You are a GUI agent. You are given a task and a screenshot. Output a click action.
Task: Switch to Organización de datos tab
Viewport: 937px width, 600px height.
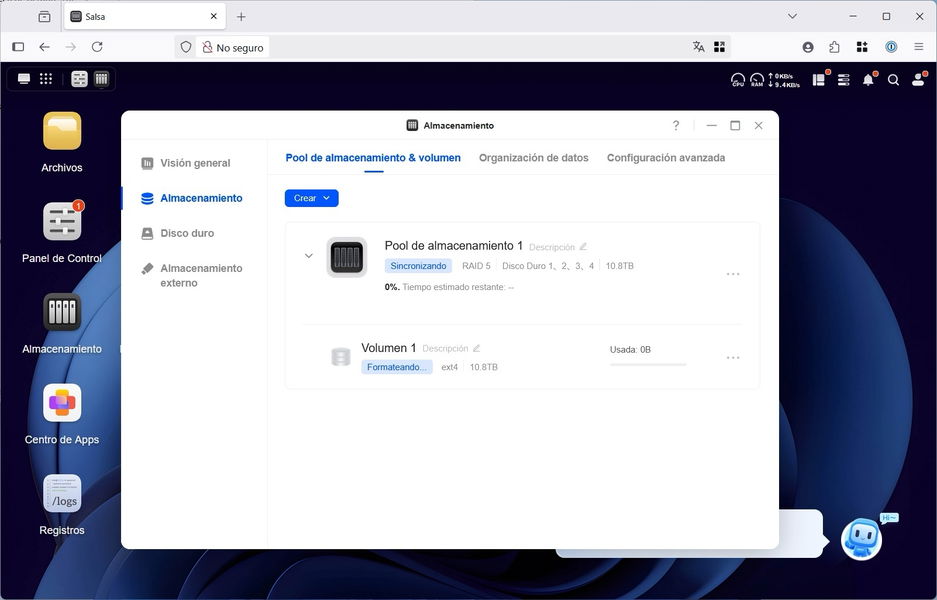[533, 158]
